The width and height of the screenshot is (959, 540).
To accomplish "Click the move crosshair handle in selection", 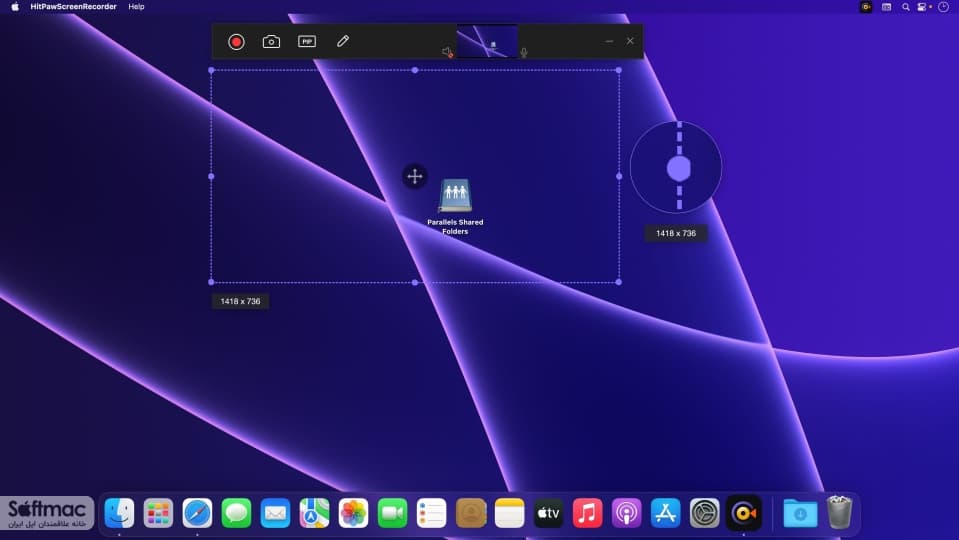I will [415, 176].
